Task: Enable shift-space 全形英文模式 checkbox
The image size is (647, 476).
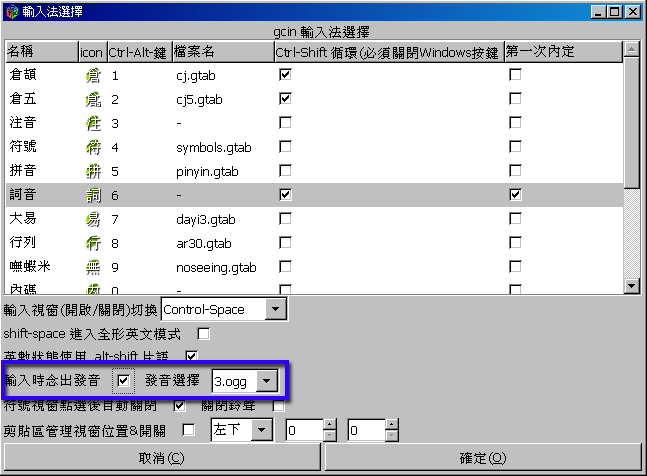Action: tap(204, 333)
